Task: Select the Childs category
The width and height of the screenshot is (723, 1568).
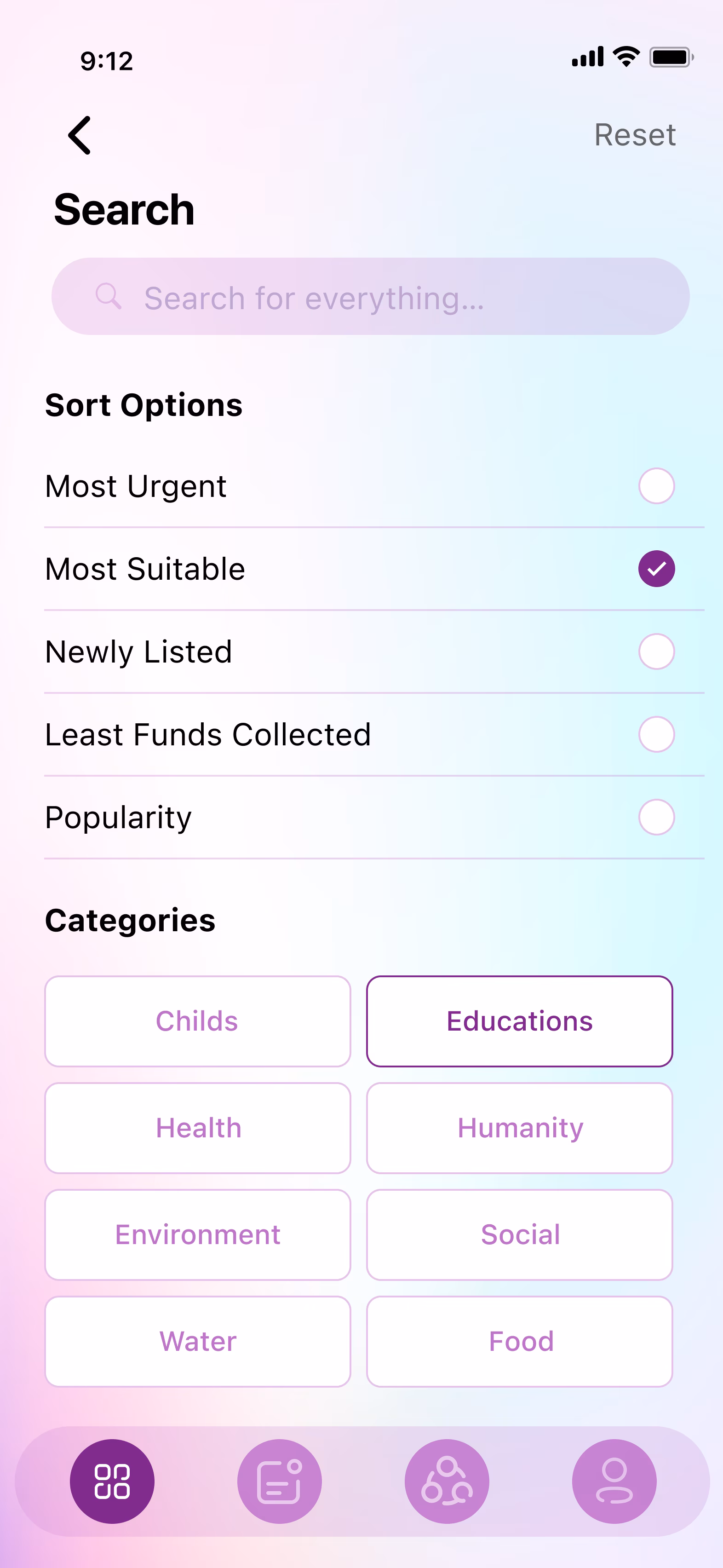Action: pyautogui.click(x=197, y=1021)
